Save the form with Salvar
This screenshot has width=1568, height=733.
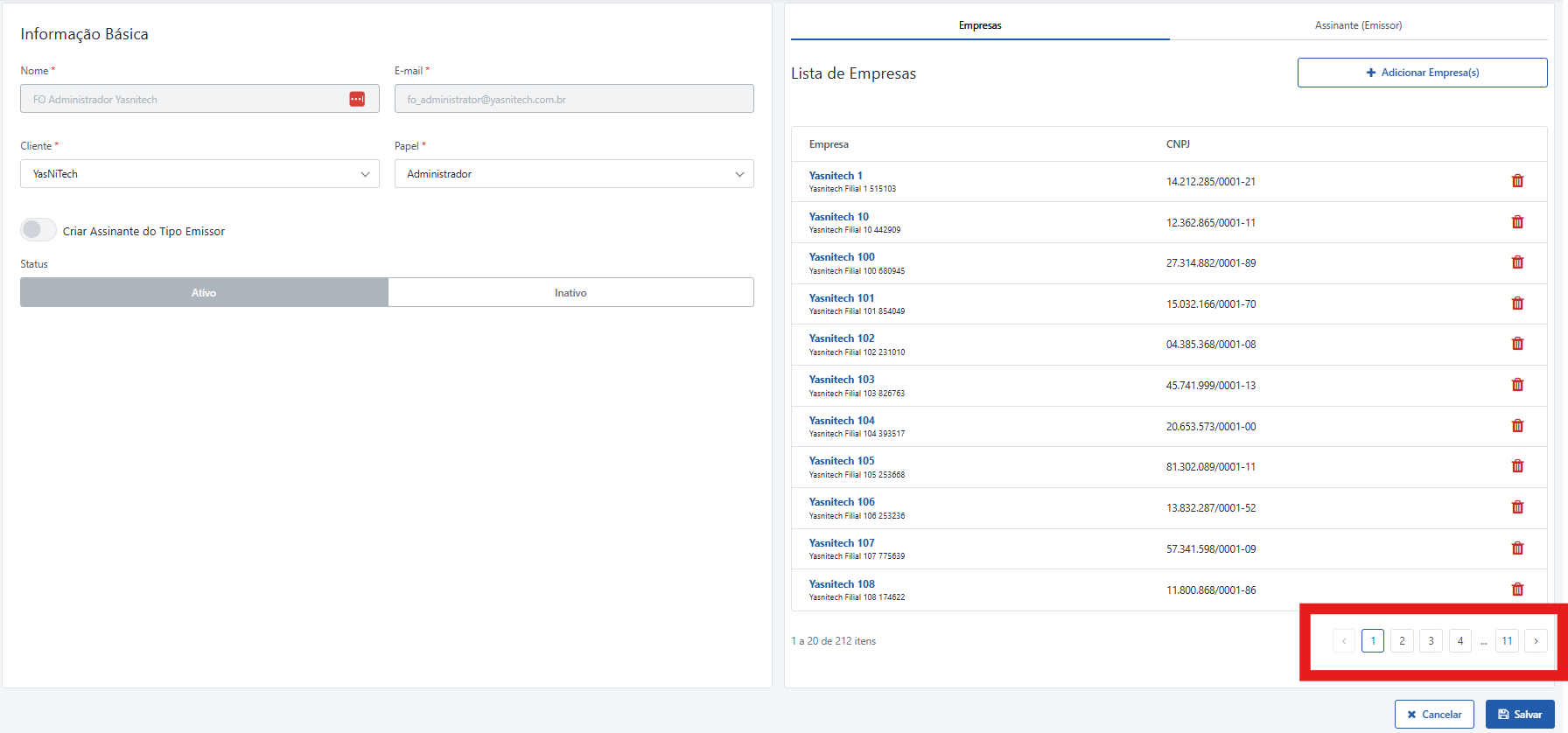(x=1520, y=715)
